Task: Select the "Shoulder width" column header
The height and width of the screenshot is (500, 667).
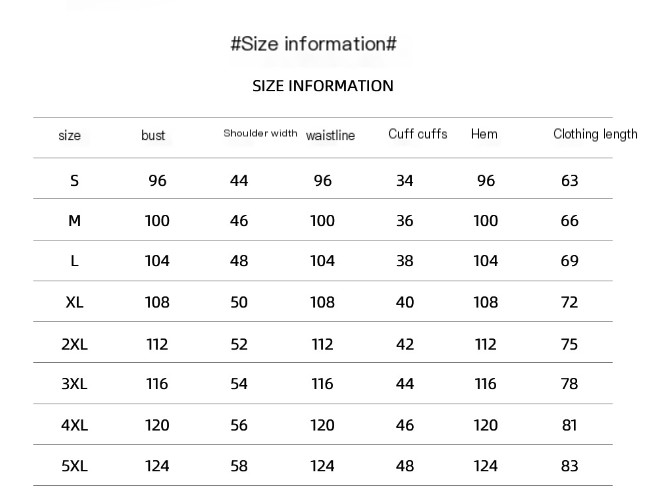Action: pyautogui.click(x=260, y=133)
